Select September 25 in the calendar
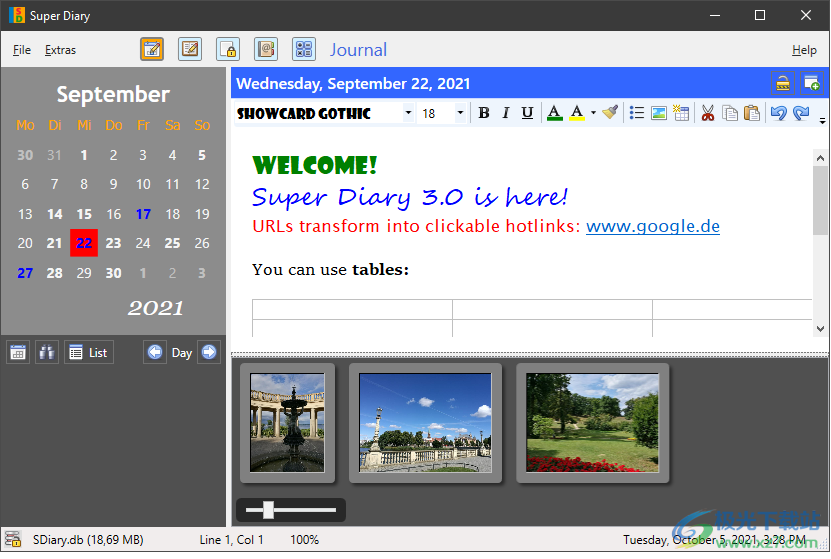This screenshot has width=831, height=559. click(x=172, y=243)
